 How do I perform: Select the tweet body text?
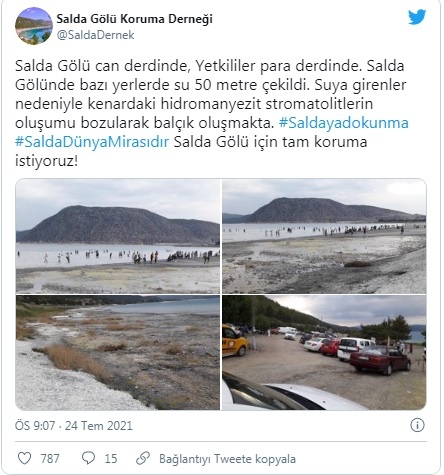coord(212,113)
